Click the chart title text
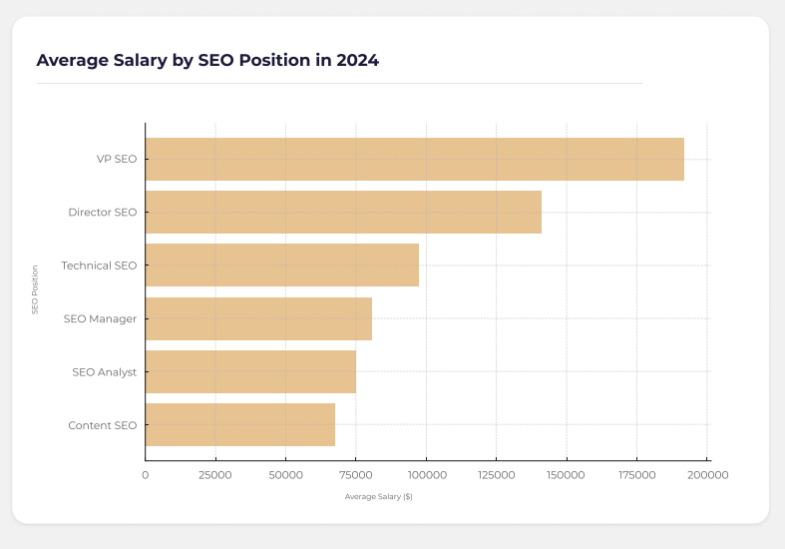This screenshot has width=785, height=549. tap(207, 60)
